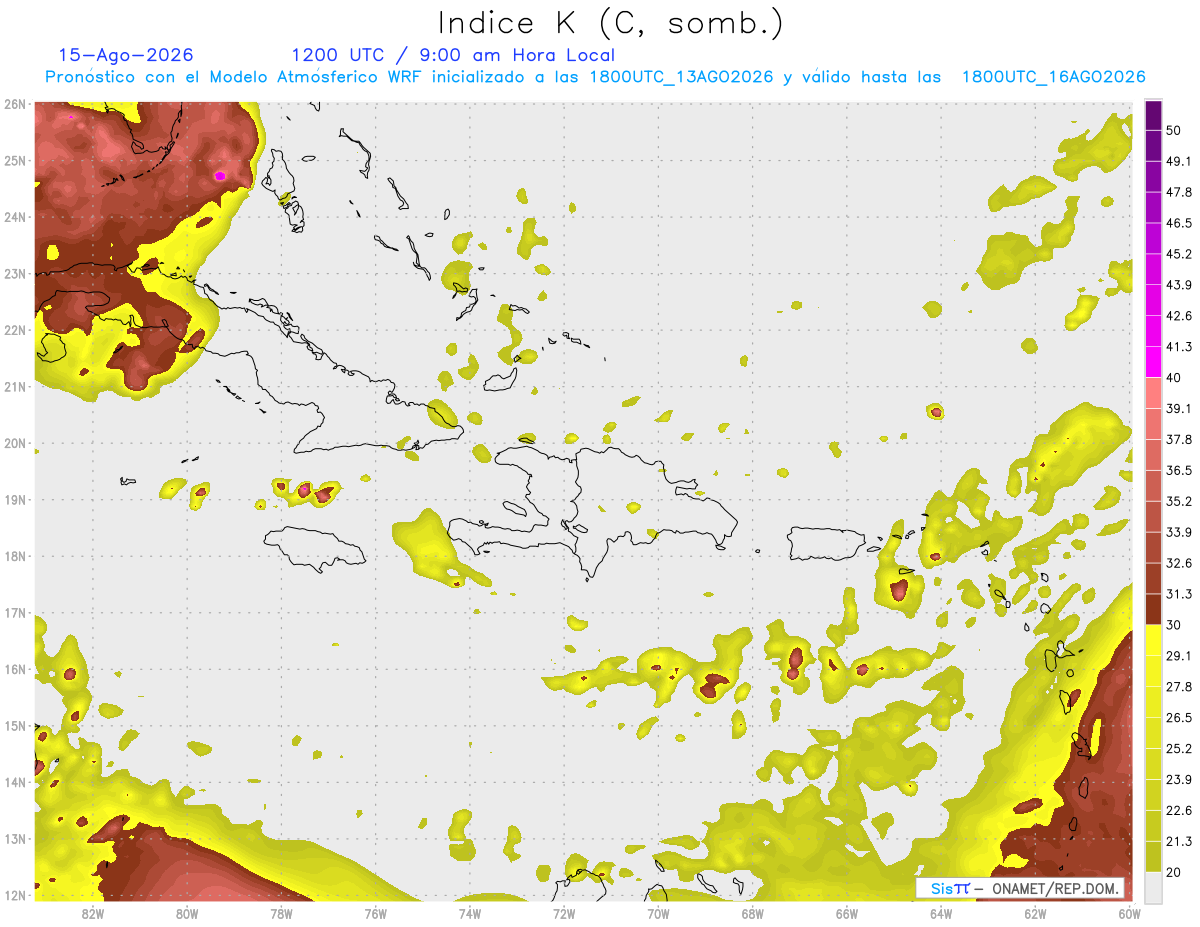Click the 'Indice K (C, somb.)' title
The image size is (1200, 927).
tap(611, 23)
